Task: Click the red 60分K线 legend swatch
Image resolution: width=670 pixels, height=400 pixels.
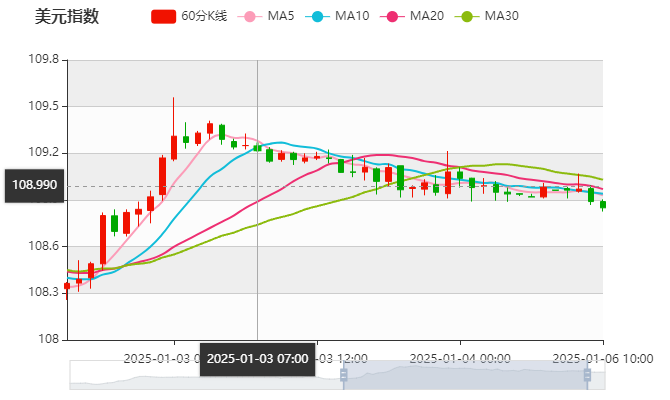Action: (x=163, y=17)
